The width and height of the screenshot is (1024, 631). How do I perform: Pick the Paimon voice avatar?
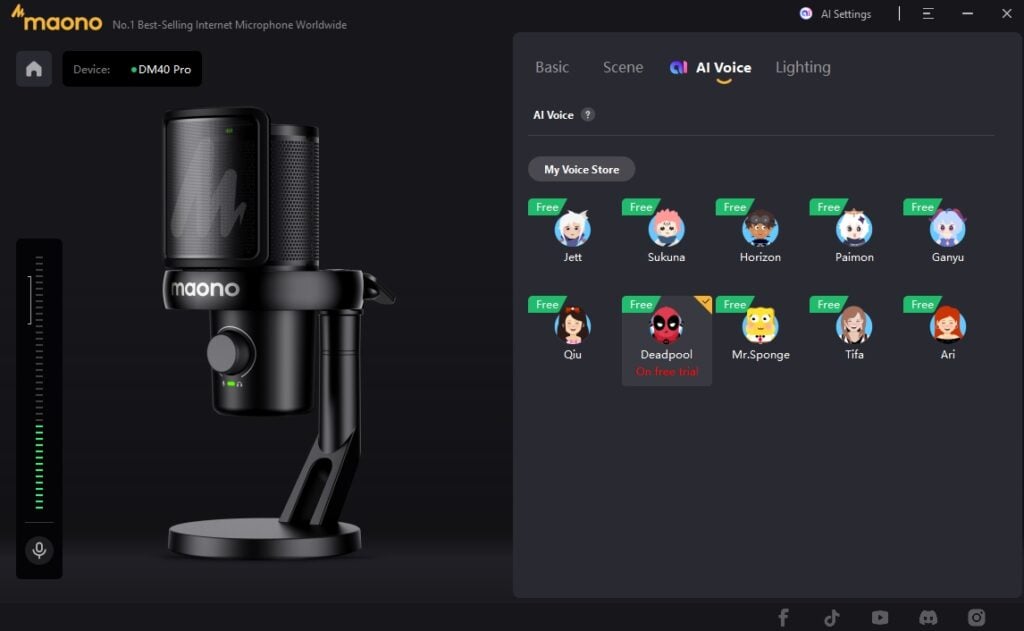coord(854,229)
